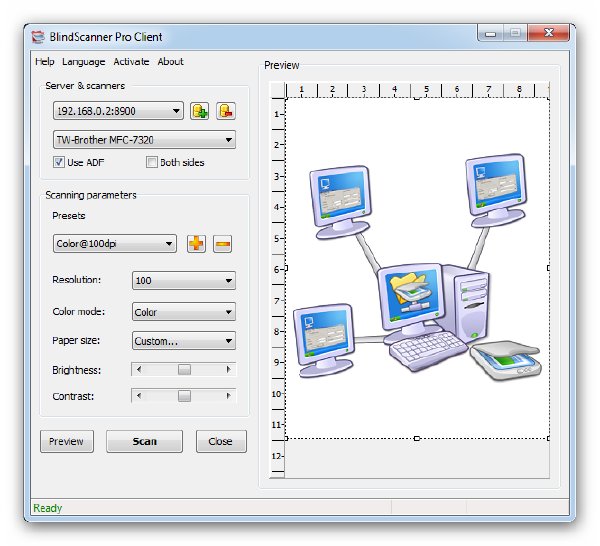Image resolution: width=600 pixels, height=546 pixels.
Task: Open the About menu
Action: 170,62
